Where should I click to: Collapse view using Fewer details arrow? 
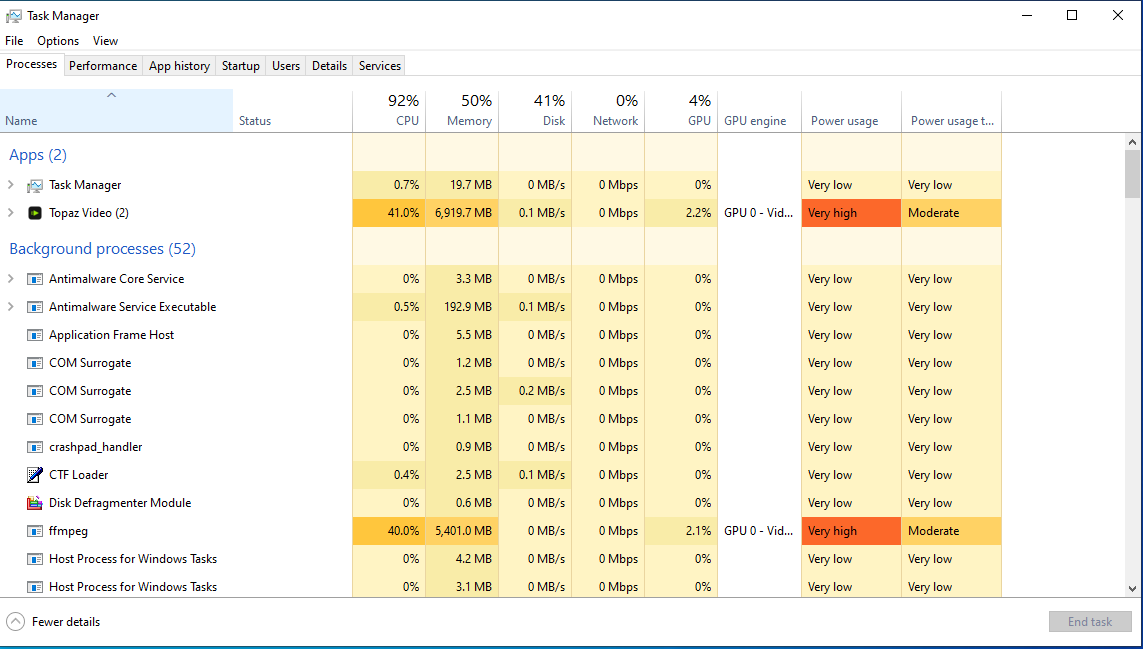[15, 622]
